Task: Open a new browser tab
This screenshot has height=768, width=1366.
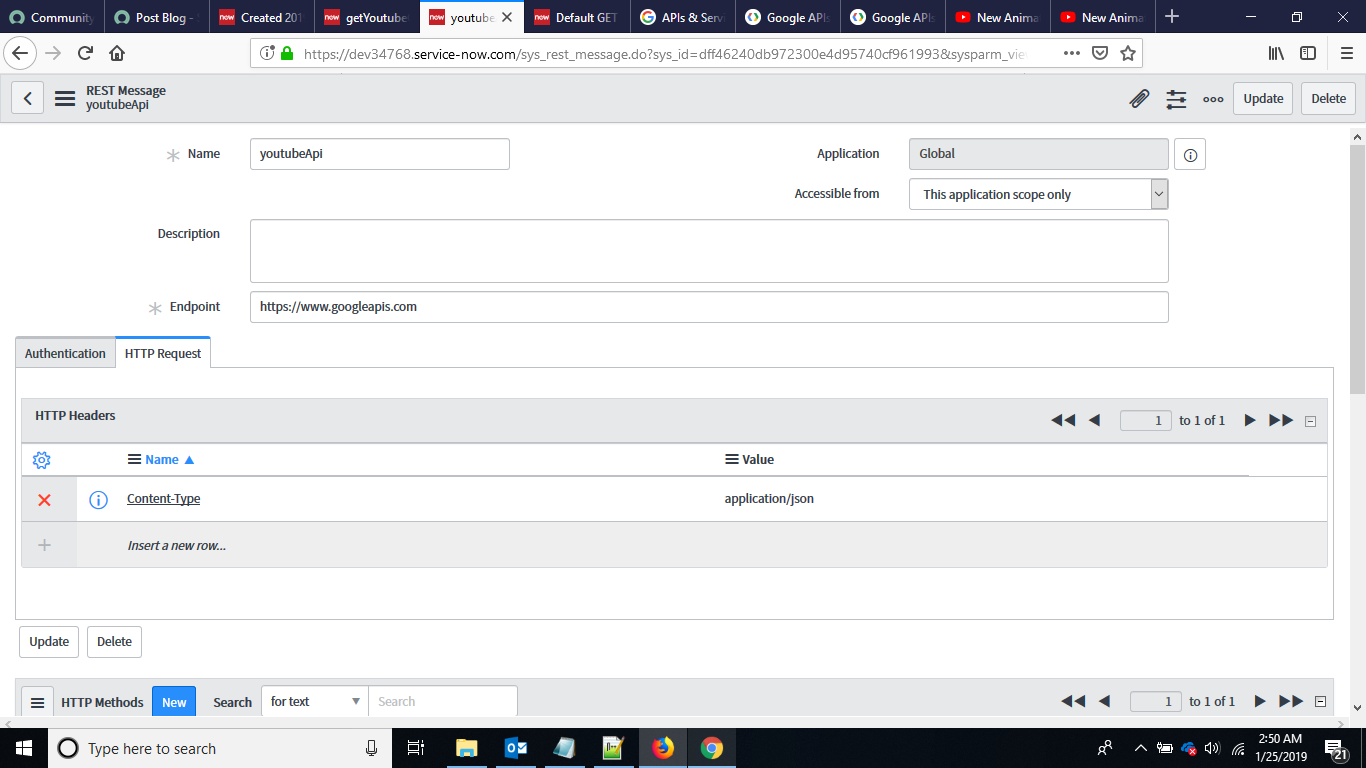Action: (x=1172, y=16)
